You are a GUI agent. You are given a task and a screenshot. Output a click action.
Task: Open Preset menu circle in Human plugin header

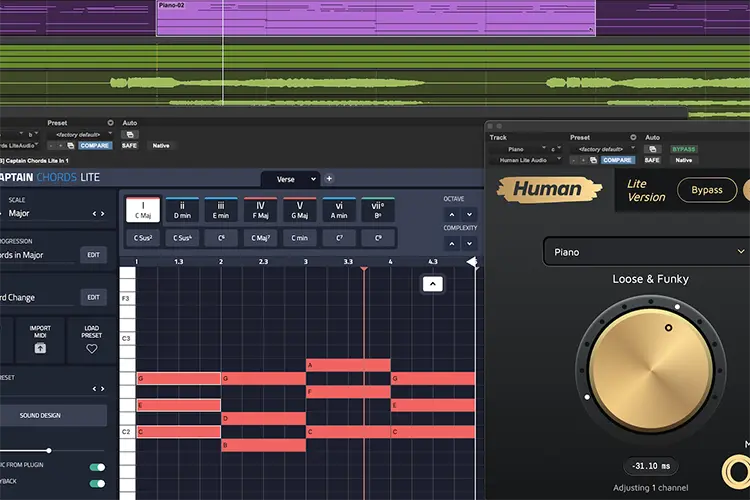(x=633, y=137)
